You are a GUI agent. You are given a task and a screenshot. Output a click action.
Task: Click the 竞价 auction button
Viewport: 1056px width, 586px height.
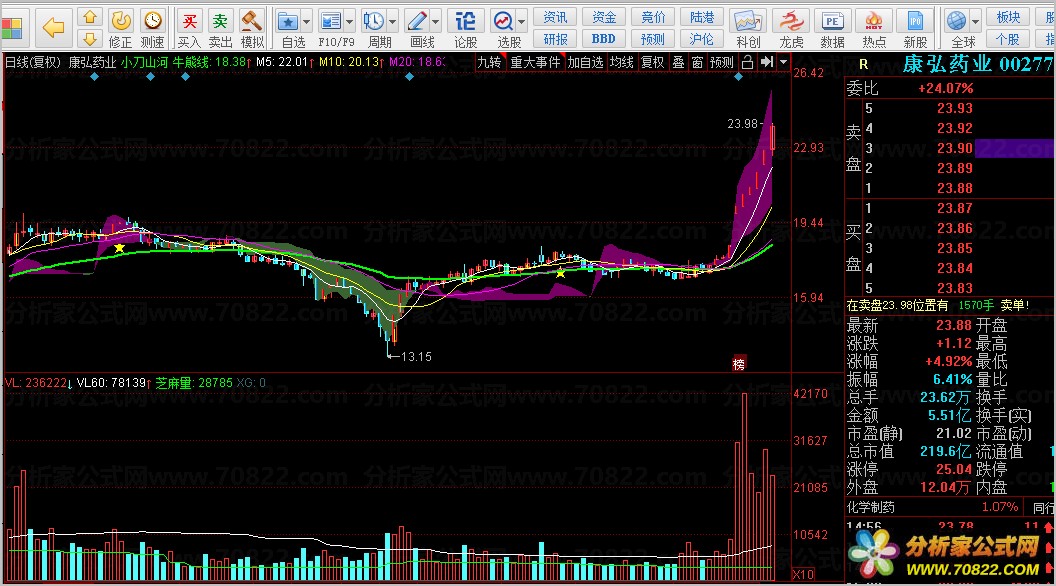(653, 17)
